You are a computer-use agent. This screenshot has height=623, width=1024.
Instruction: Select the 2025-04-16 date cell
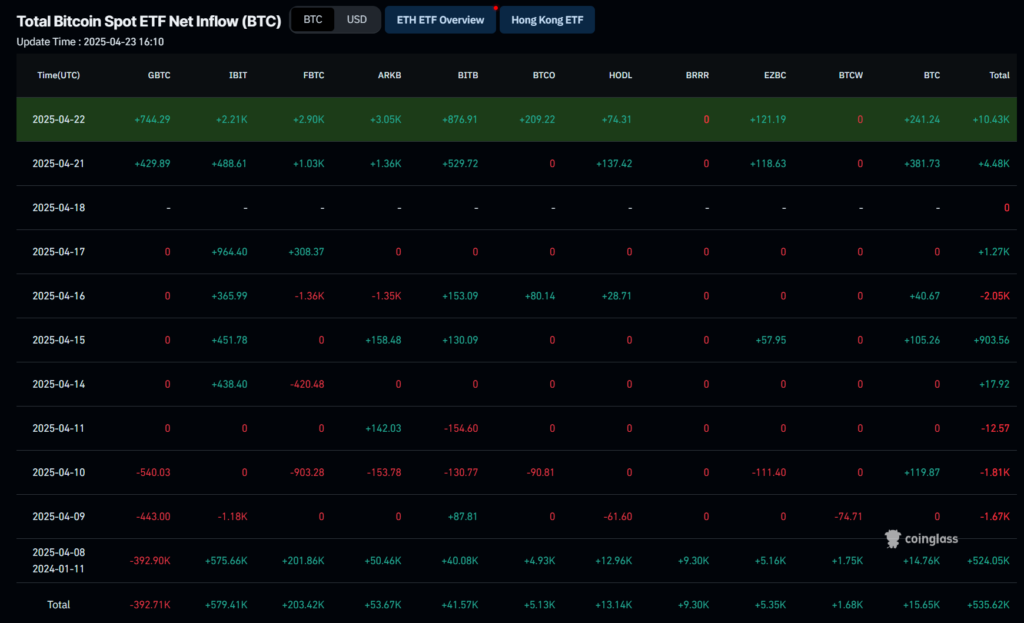(x=59, y=296)
